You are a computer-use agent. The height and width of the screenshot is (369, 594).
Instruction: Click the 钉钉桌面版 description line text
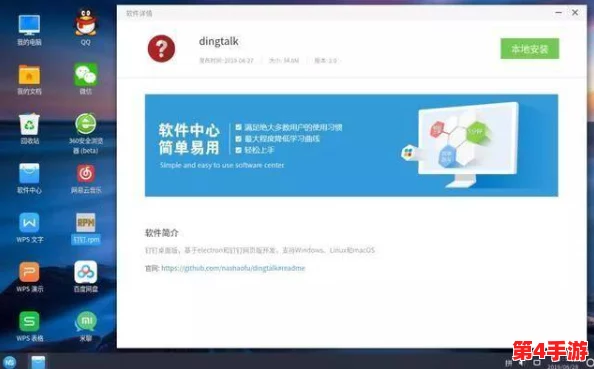(260, 250)
